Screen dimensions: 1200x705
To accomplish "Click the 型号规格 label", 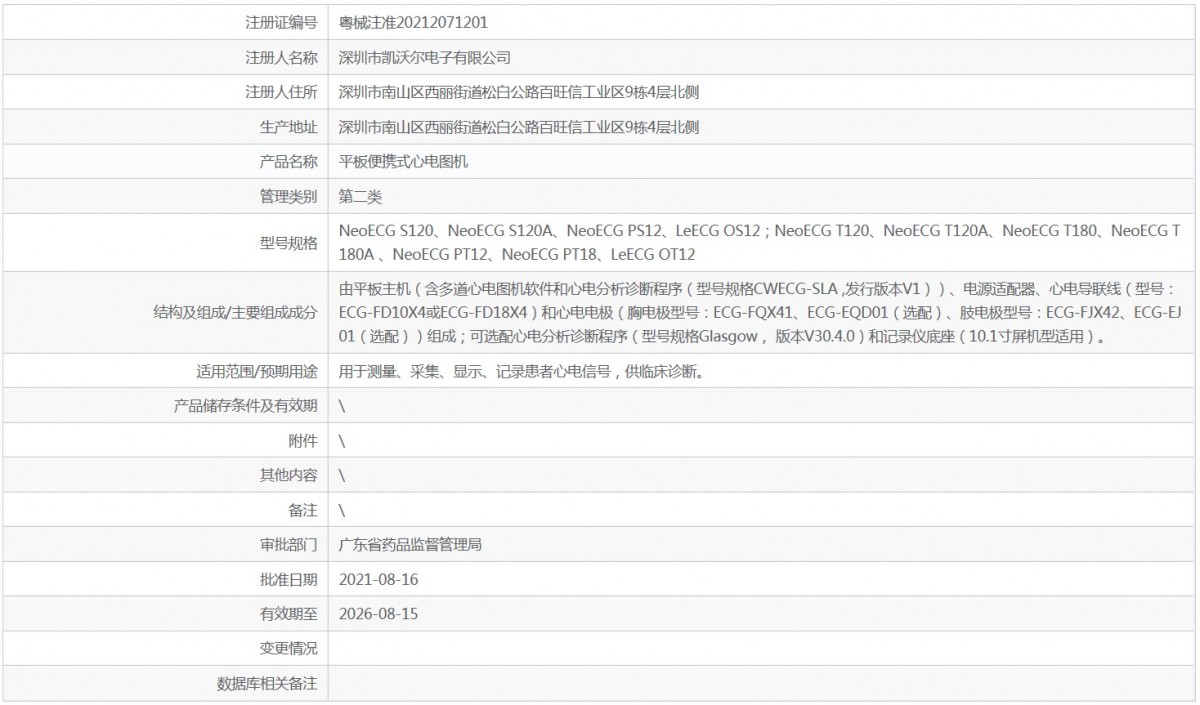I will 288,242.
